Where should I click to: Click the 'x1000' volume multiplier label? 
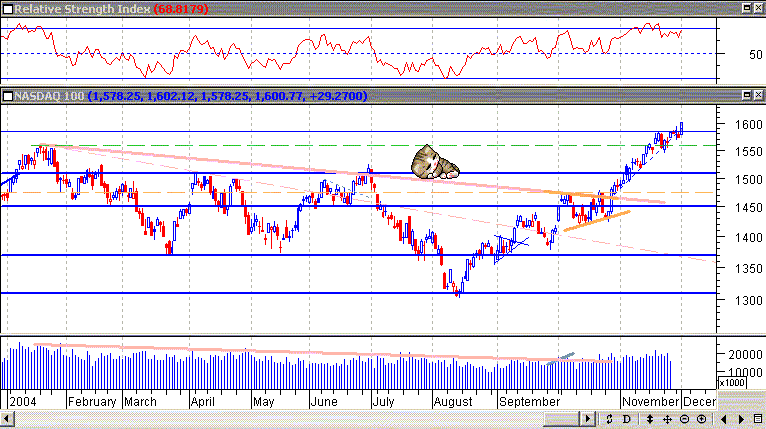pyautogui.click(x=732, y=383)
